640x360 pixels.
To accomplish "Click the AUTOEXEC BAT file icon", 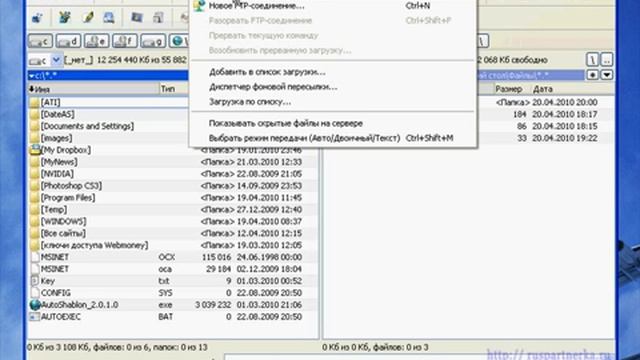I will [x=35, y=317].
